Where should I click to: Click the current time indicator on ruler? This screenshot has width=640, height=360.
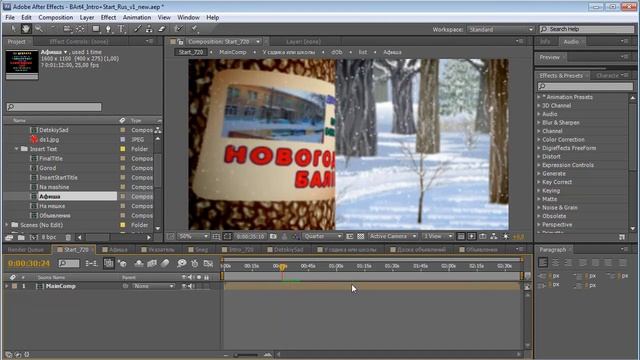(282, 267)
